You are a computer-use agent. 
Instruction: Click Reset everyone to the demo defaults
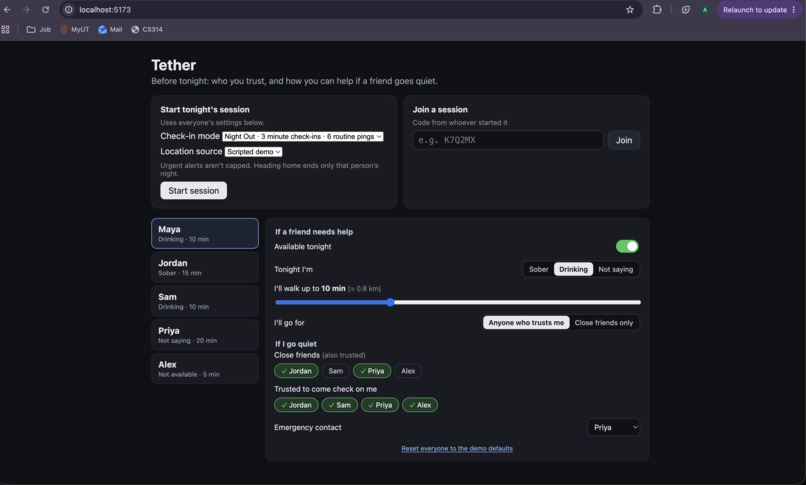[x=457, y=449]
